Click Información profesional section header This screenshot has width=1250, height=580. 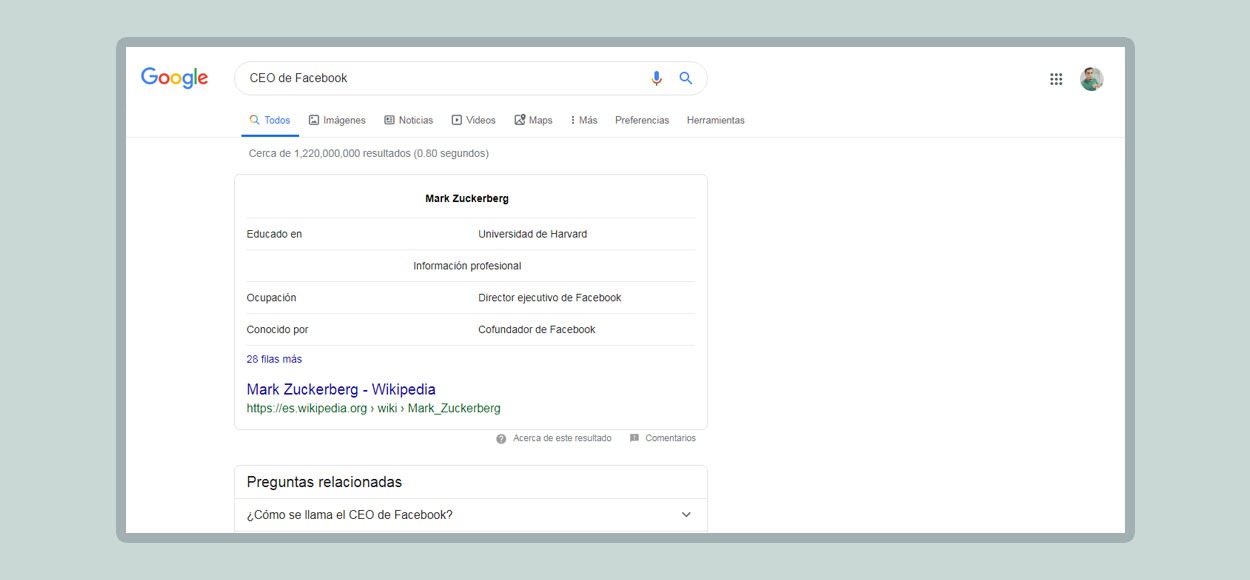tap(467, 266)
